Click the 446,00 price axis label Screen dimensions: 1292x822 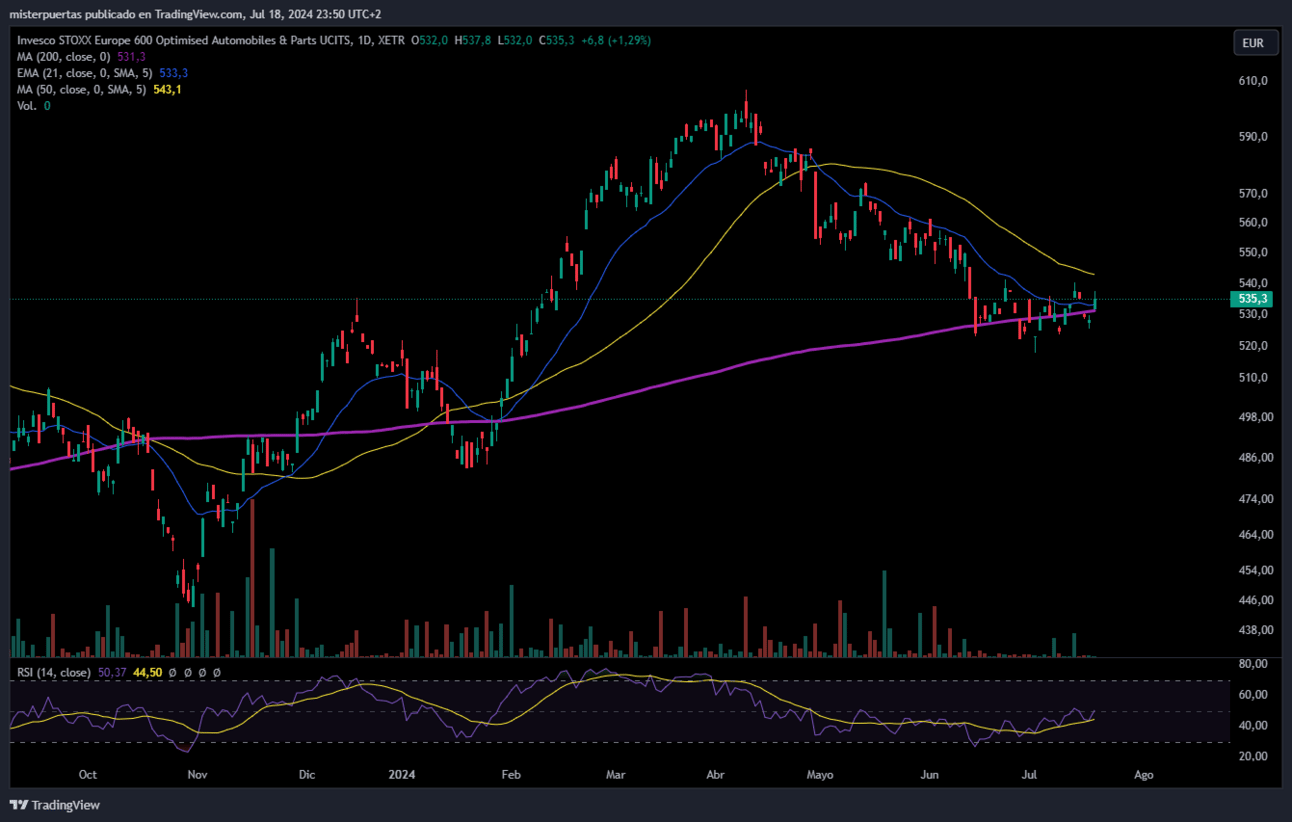[1256, 600]
